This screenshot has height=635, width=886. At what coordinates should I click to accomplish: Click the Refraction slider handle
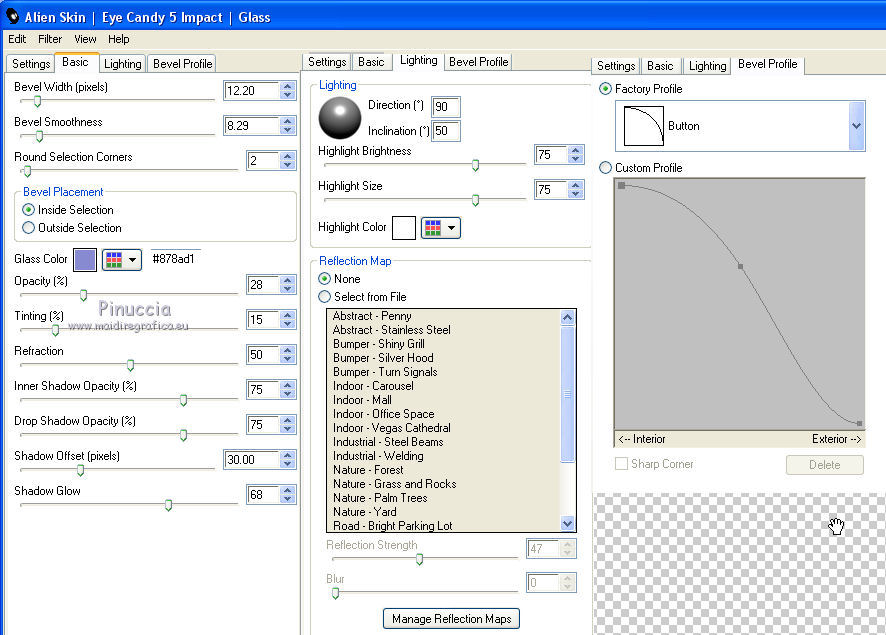pyautogui.click(x=130, y=365)
